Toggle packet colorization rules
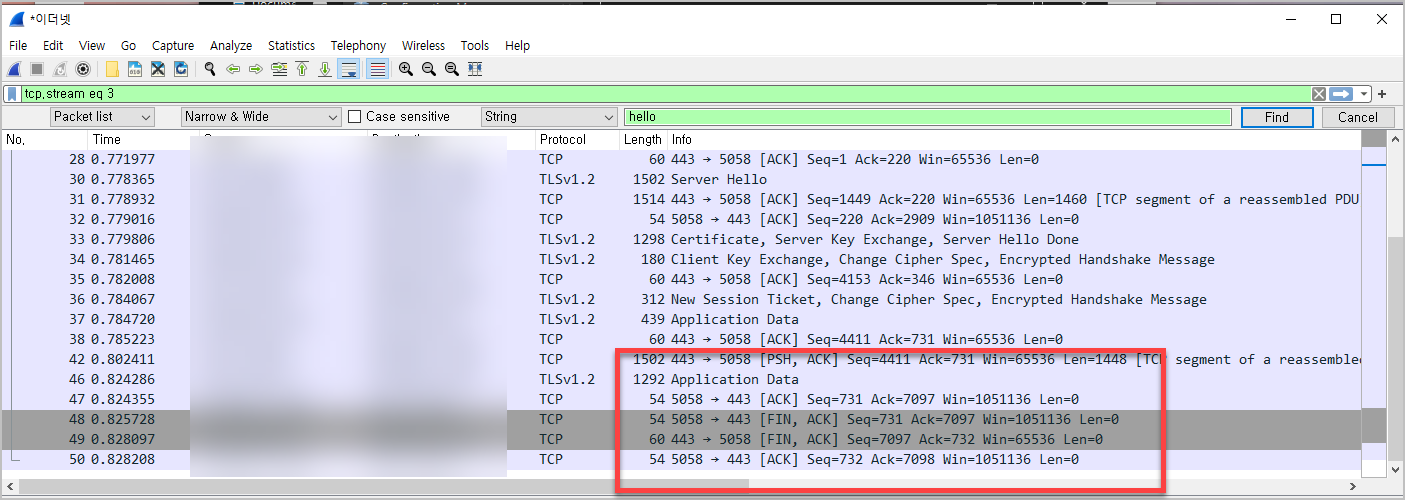Image resolution: width=1405 pixels, height=500 pixels. 377,69
